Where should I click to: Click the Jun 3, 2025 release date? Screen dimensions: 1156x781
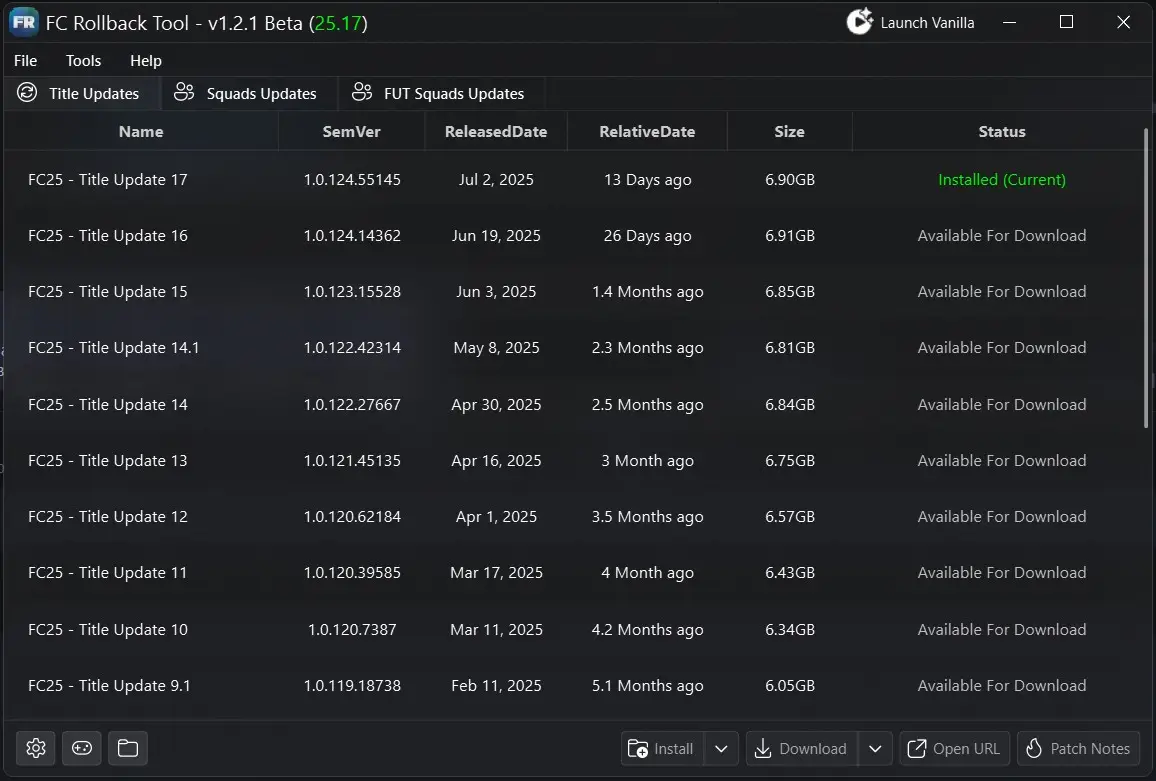(496, 291)
